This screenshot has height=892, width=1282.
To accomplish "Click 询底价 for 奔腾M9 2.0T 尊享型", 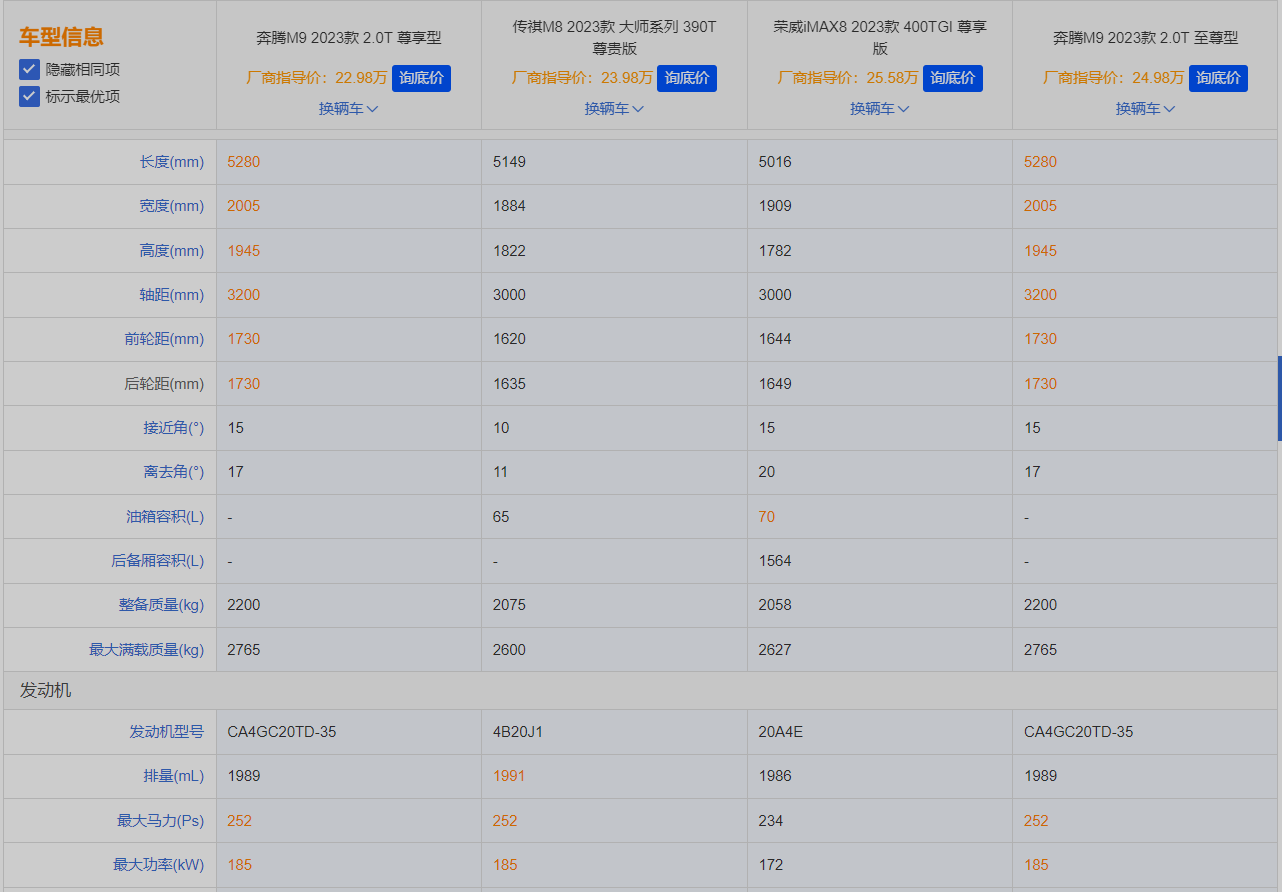I will click(x=421, y=78).
